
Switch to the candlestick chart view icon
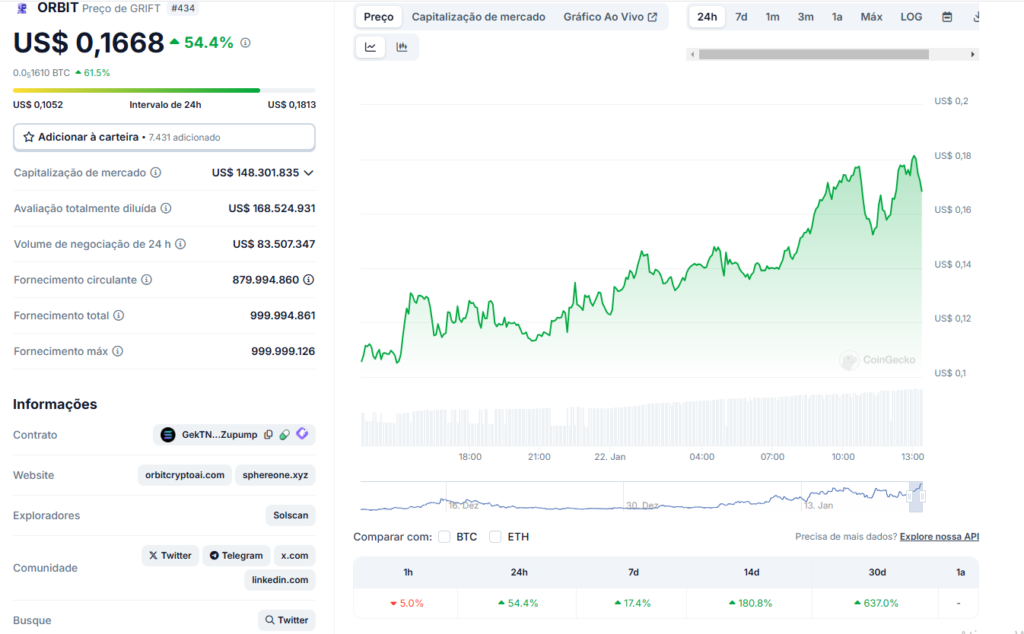(402, 47)
